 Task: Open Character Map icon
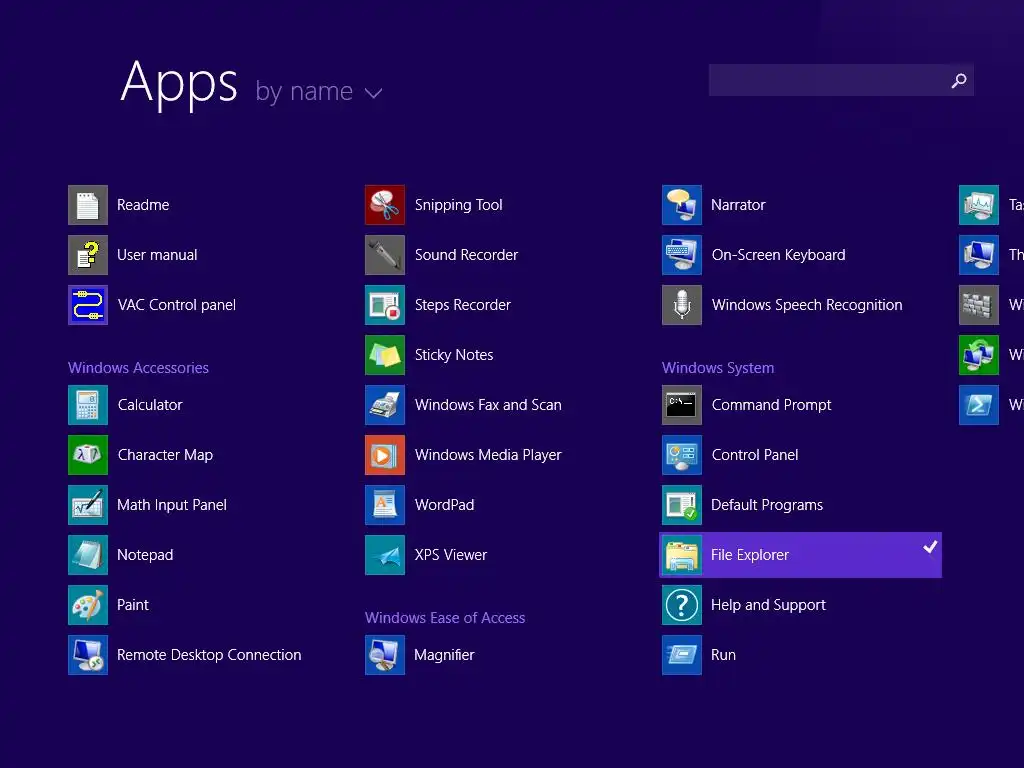click(x=88, y=455)
